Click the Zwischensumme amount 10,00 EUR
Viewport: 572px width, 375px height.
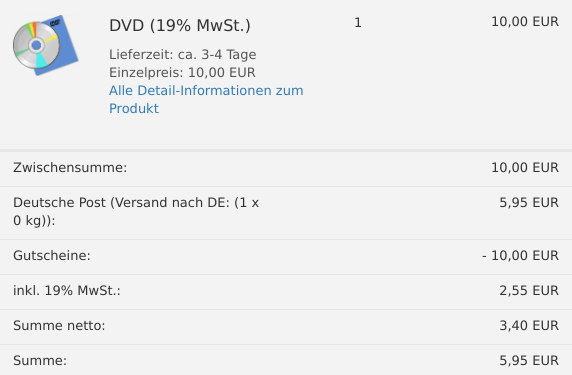point(525,167)
